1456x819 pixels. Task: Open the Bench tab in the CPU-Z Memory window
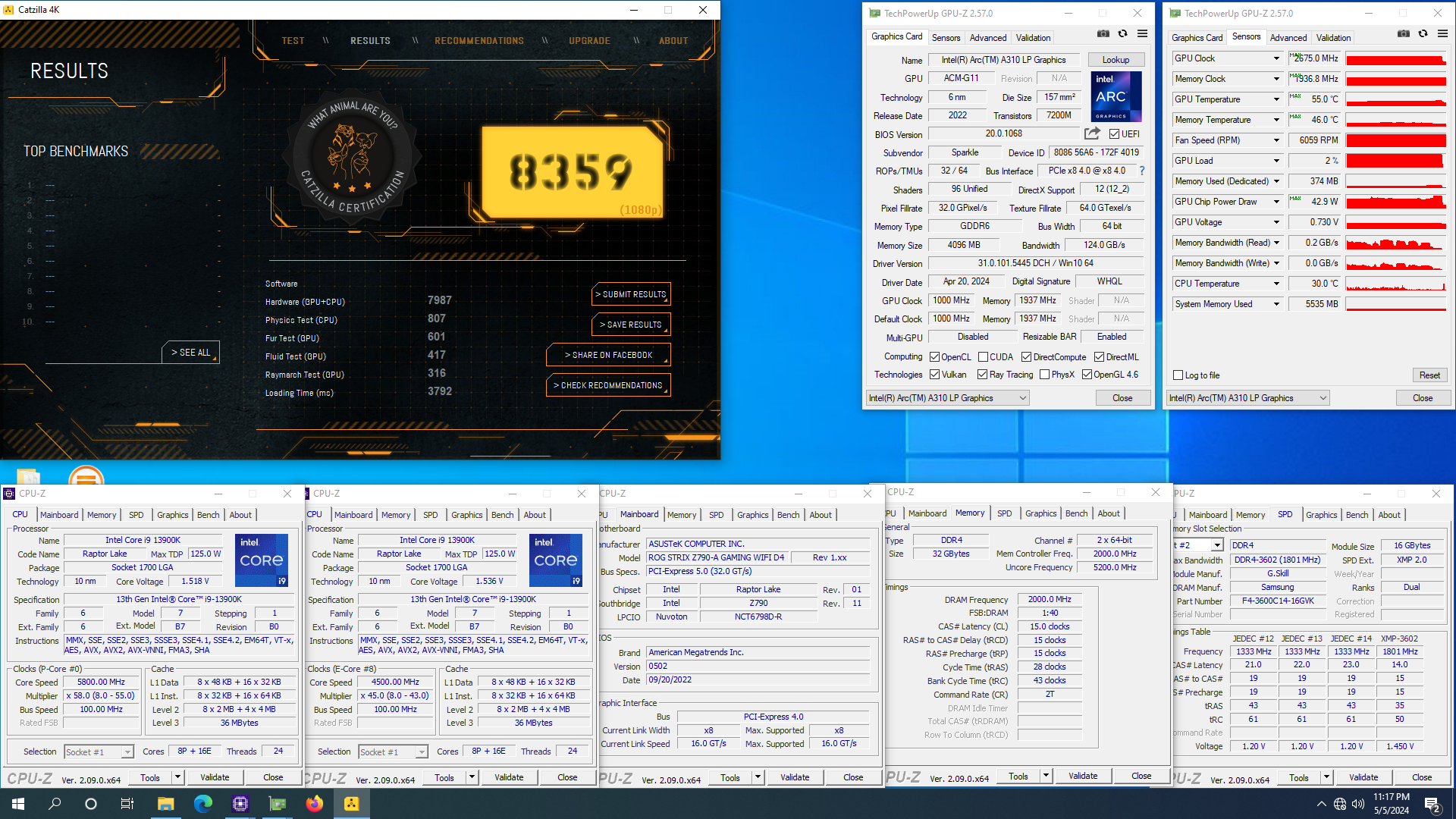[x=1076, y=513]
